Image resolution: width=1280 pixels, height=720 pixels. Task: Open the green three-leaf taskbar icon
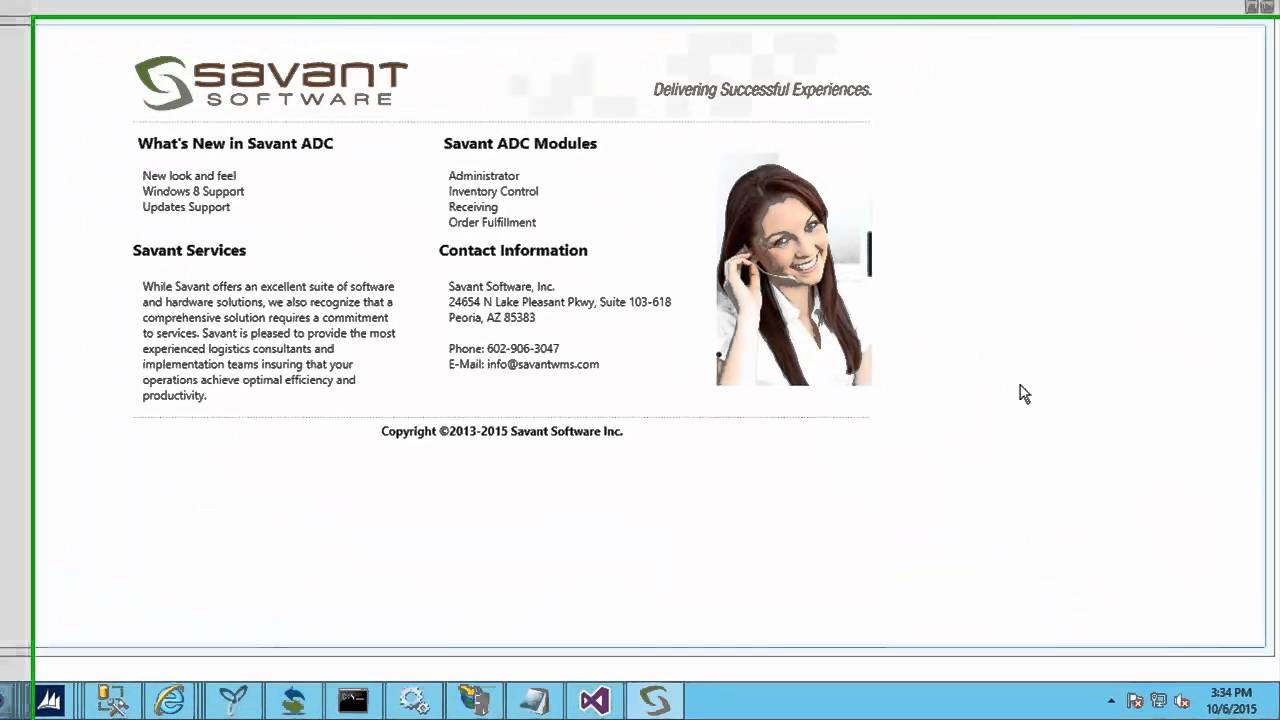pyautogui.click(x=233, y=701)
